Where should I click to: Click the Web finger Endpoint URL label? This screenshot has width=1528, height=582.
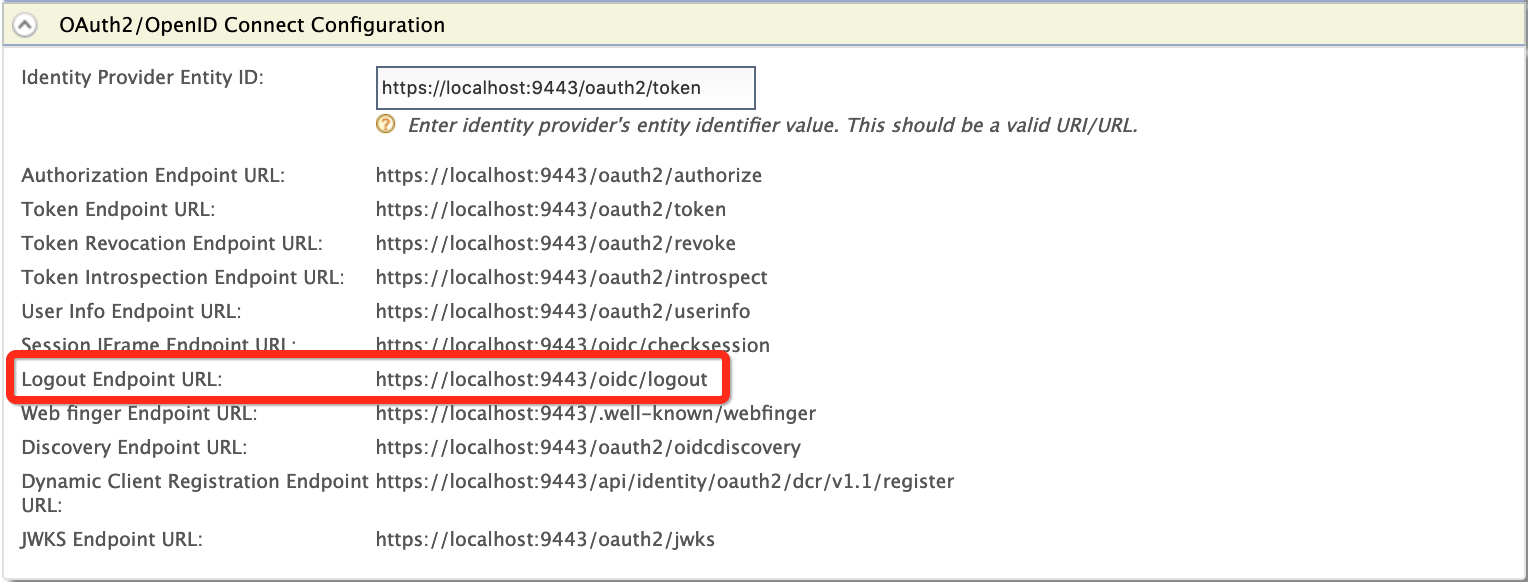(139, 413)
